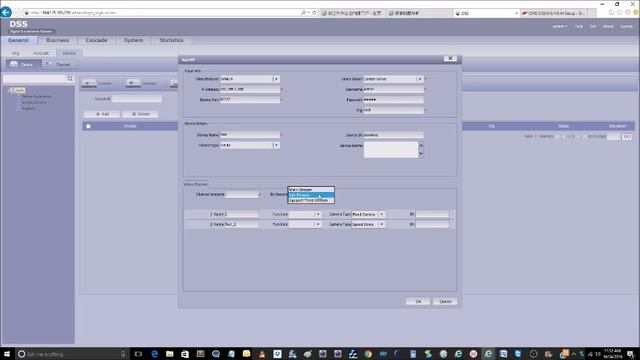
Task: Close the Add device dialog with X
Action: tap(450, 59)
